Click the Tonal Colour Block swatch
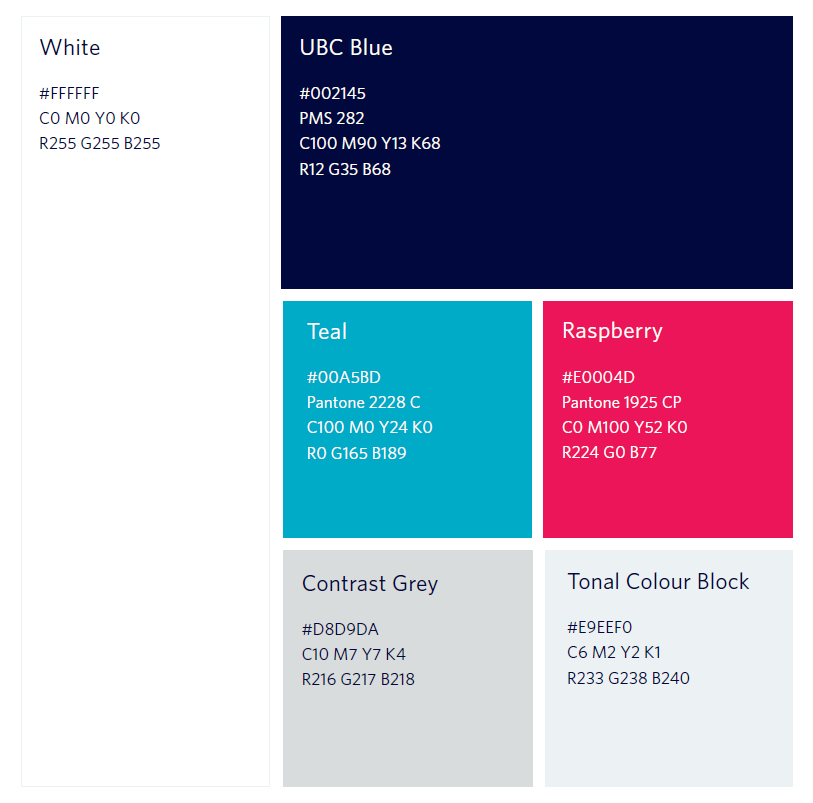 pos(669,668)
